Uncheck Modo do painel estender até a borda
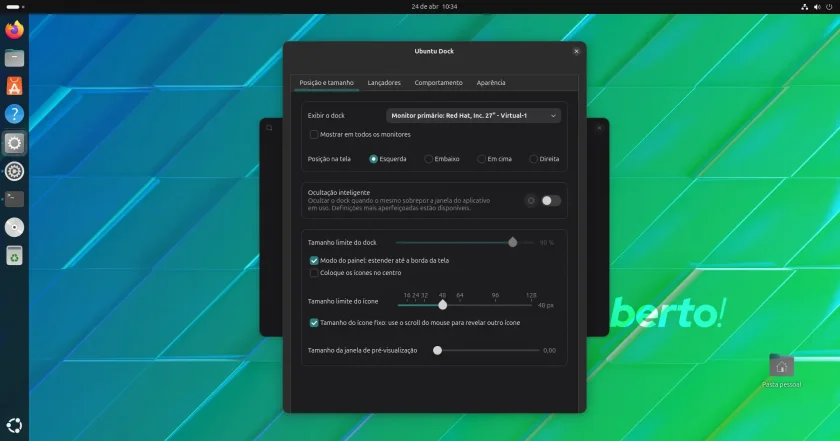 tap(314, 260)
